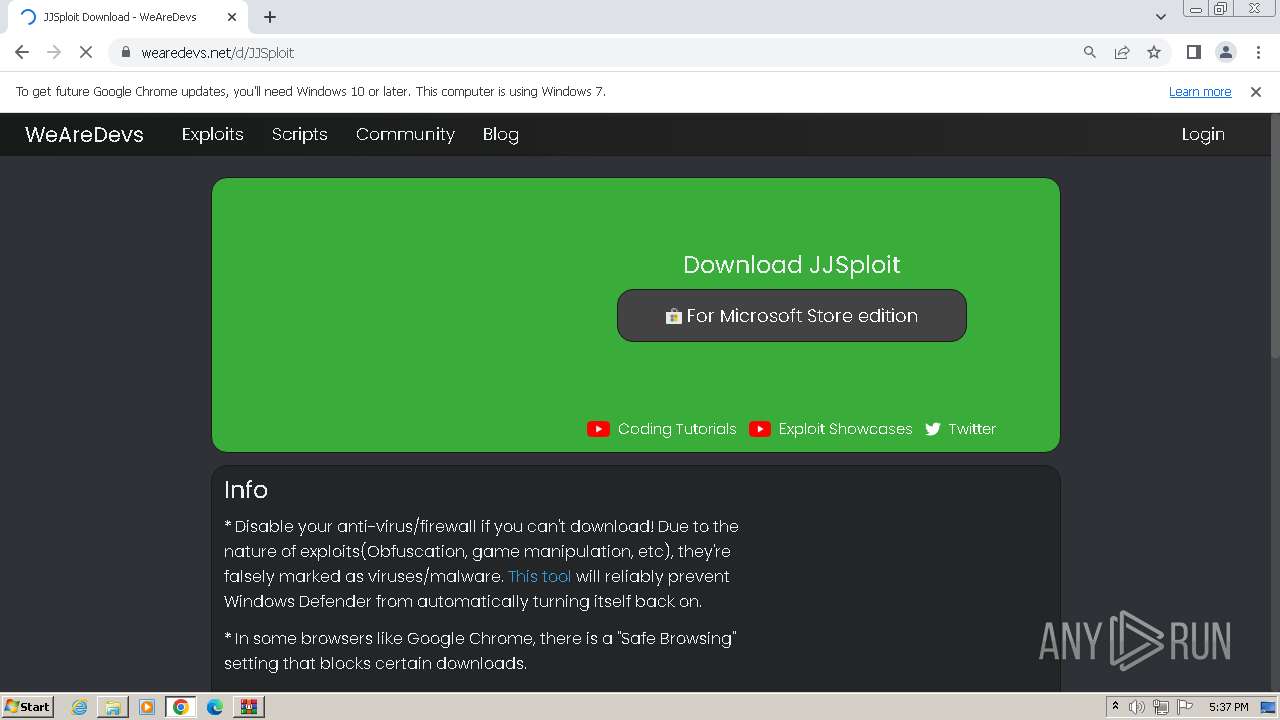Open the volume speaker tray icon
The image size is (1280, 720).
[1137, 707]
